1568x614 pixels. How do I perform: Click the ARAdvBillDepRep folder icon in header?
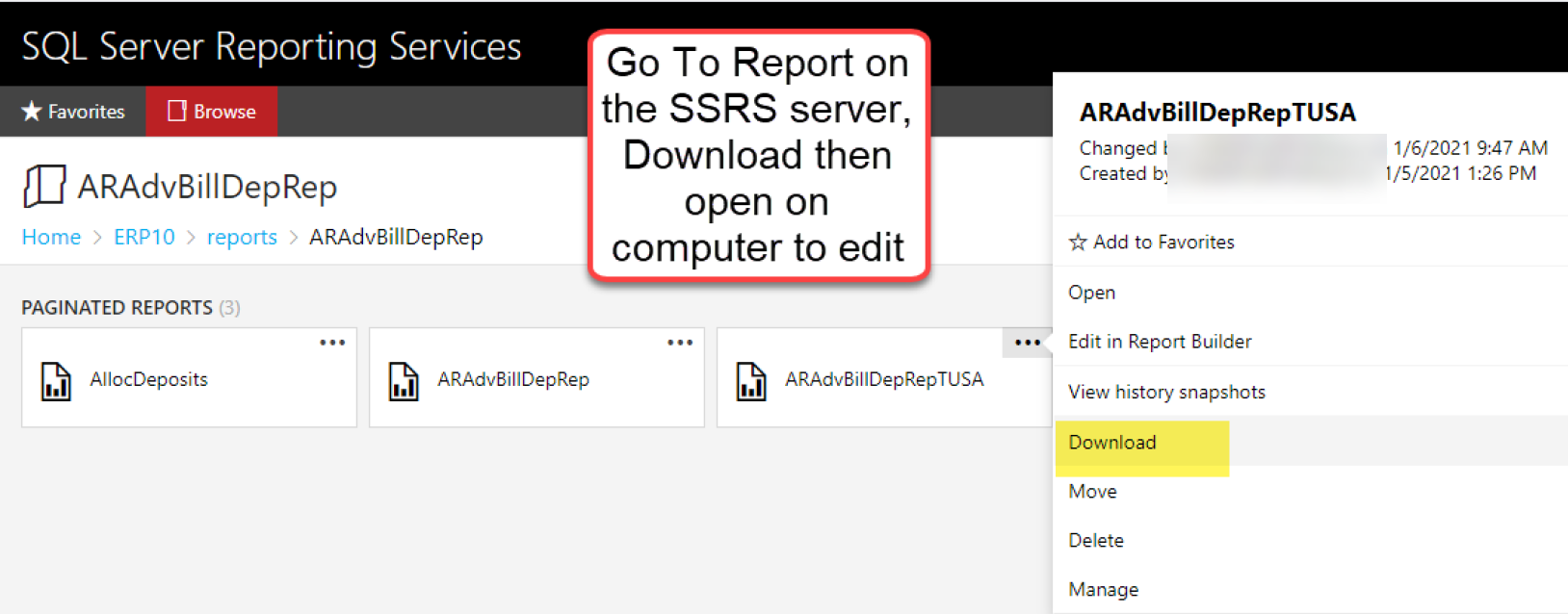pos(44,186)
